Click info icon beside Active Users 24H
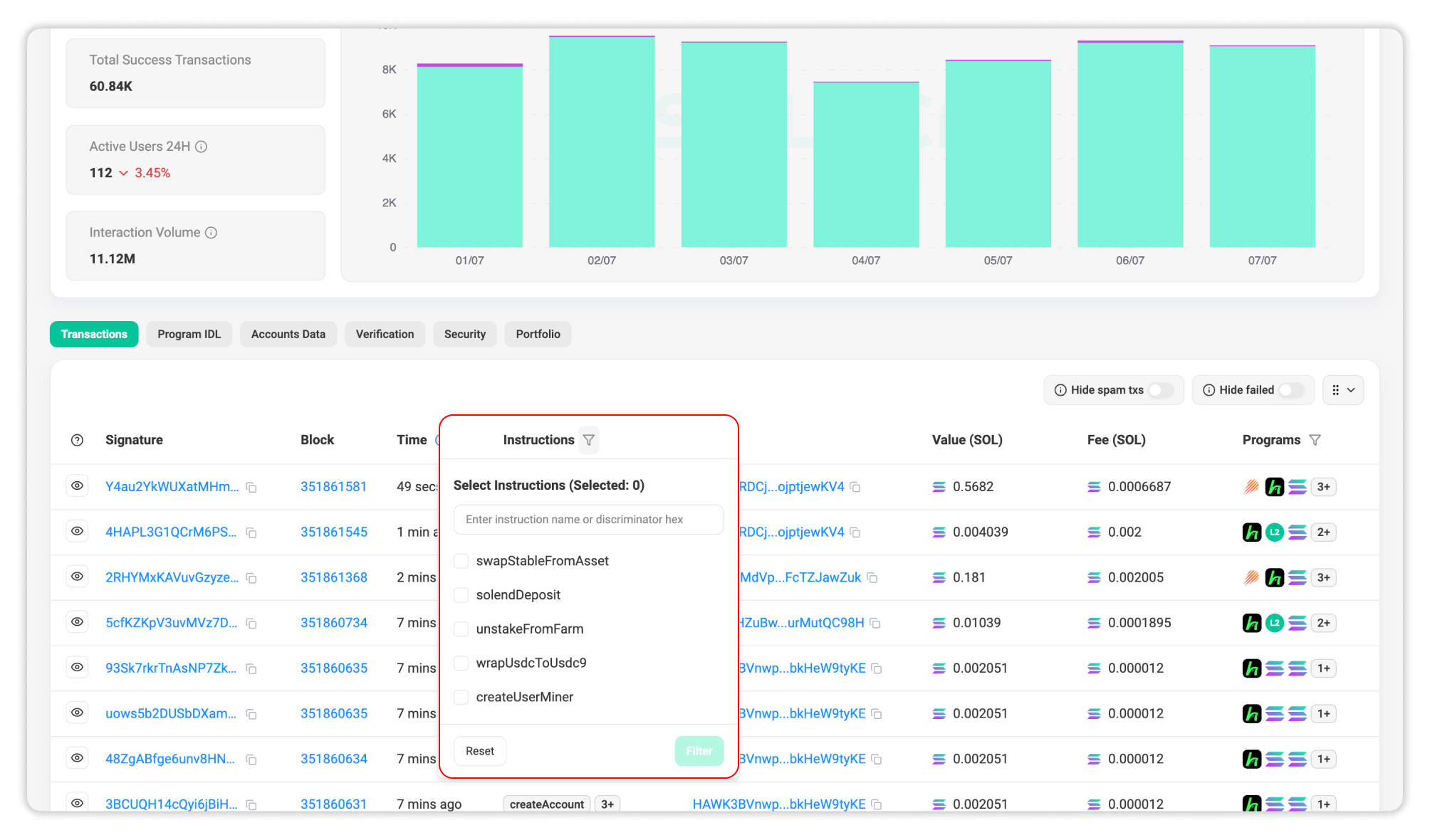Screen dimensions: 1430x840 click(202, 147)
